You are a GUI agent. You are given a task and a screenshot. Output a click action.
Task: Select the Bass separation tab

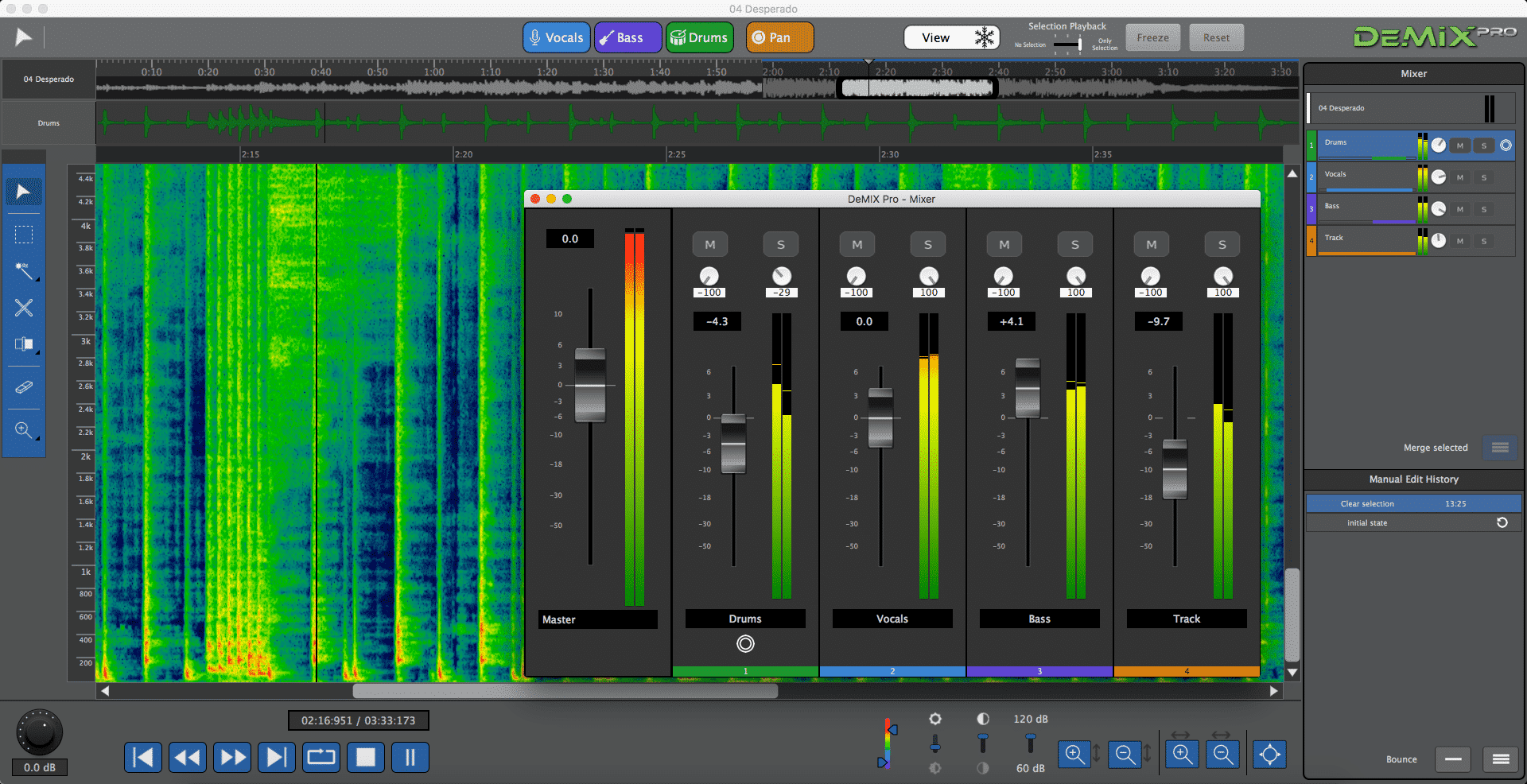[628, 37]
